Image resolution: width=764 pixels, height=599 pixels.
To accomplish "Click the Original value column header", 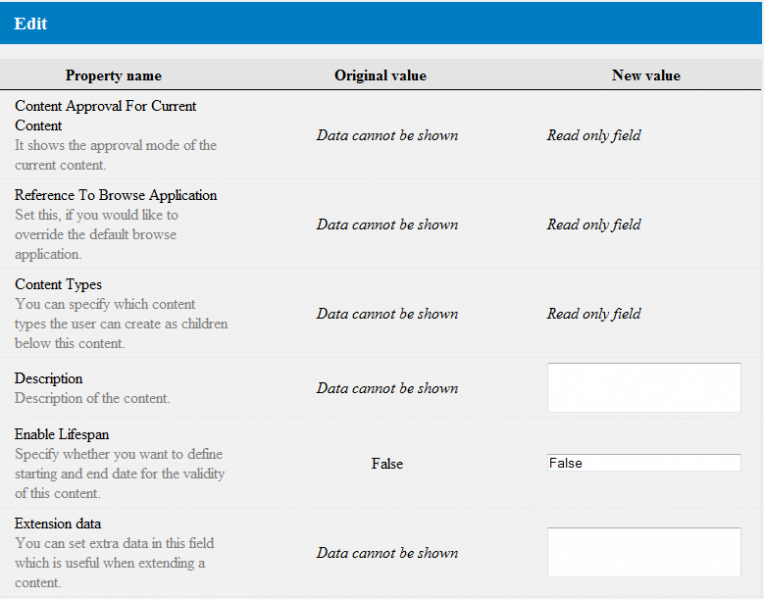I will click(x=380, y=76).
